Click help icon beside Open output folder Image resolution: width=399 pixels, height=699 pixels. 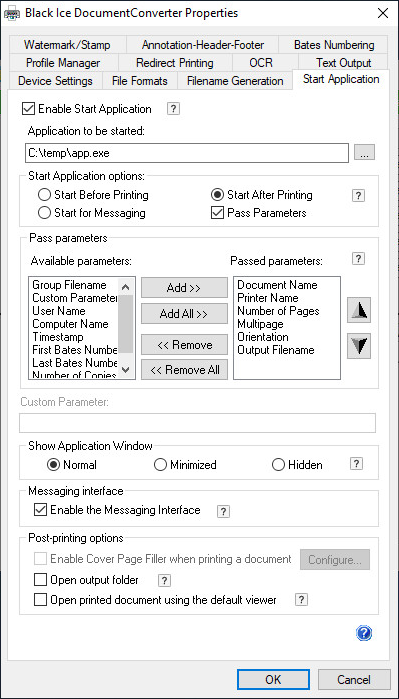pos(165,580)
